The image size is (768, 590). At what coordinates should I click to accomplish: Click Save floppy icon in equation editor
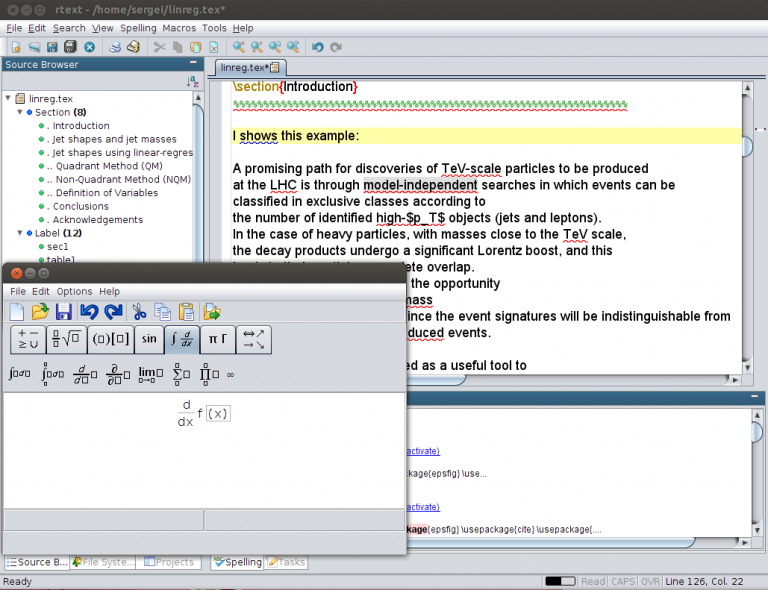(64, 311)
